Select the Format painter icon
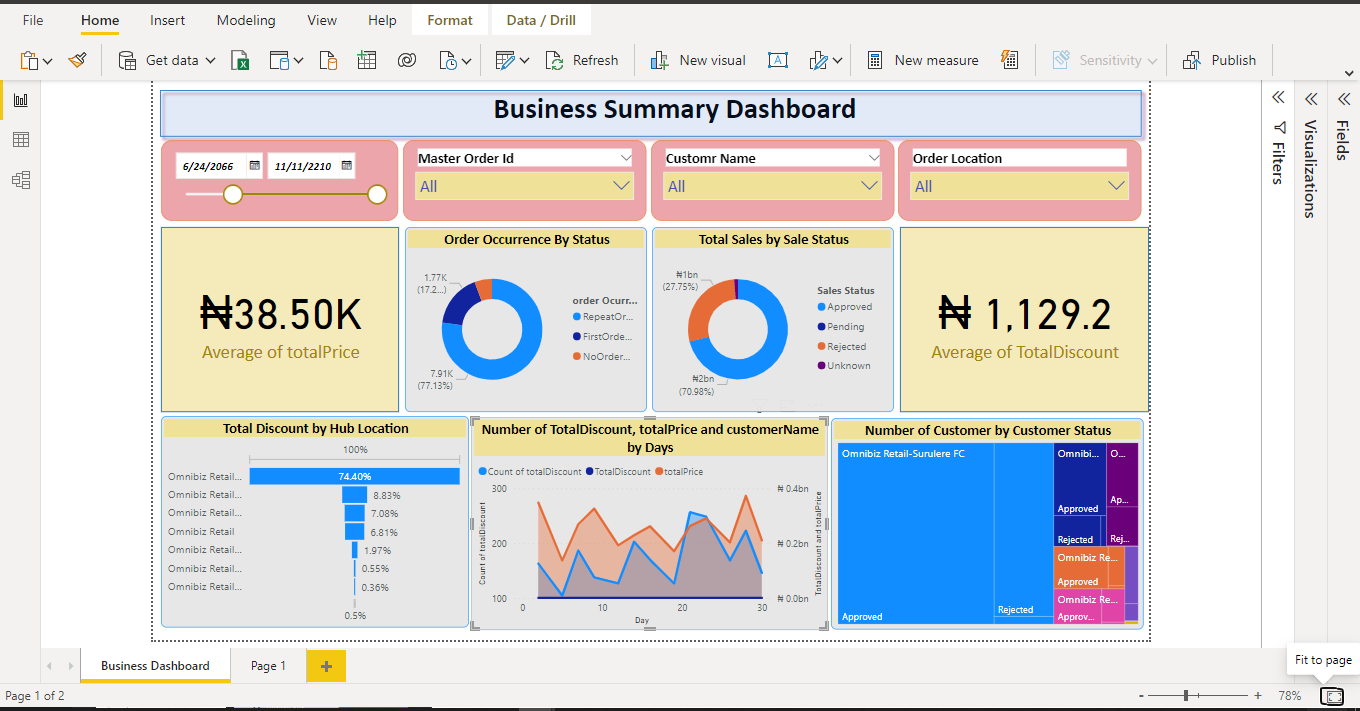This screenshot has height=711, width=1360. pyautogui.click(x=78, y=60)
